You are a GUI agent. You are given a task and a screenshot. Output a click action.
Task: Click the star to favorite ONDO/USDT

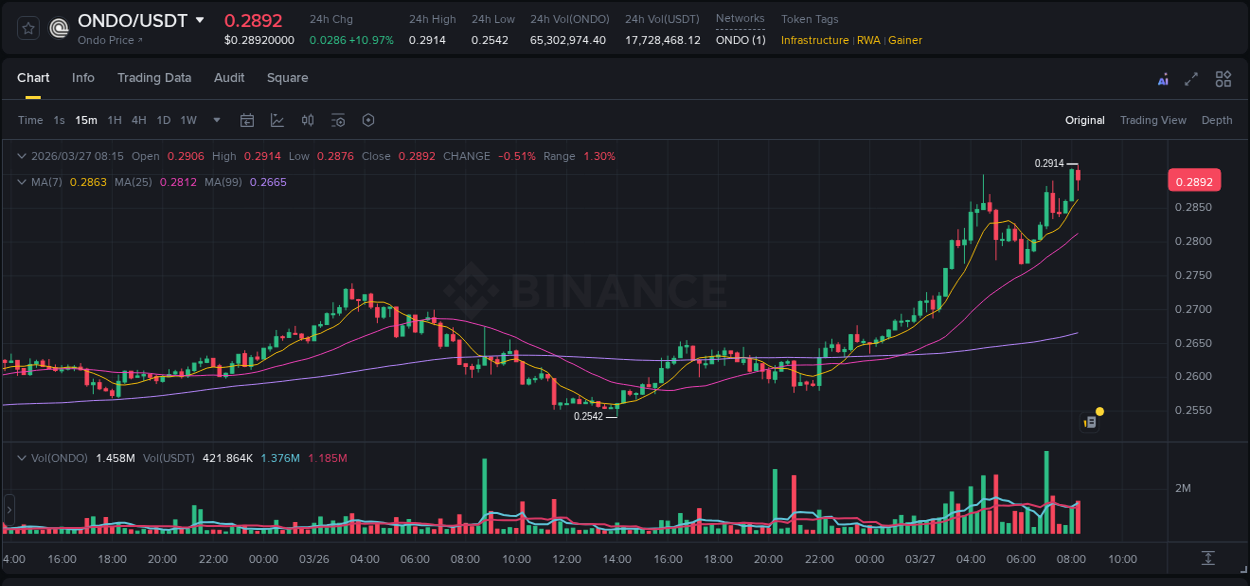click(x=27, y=27)
